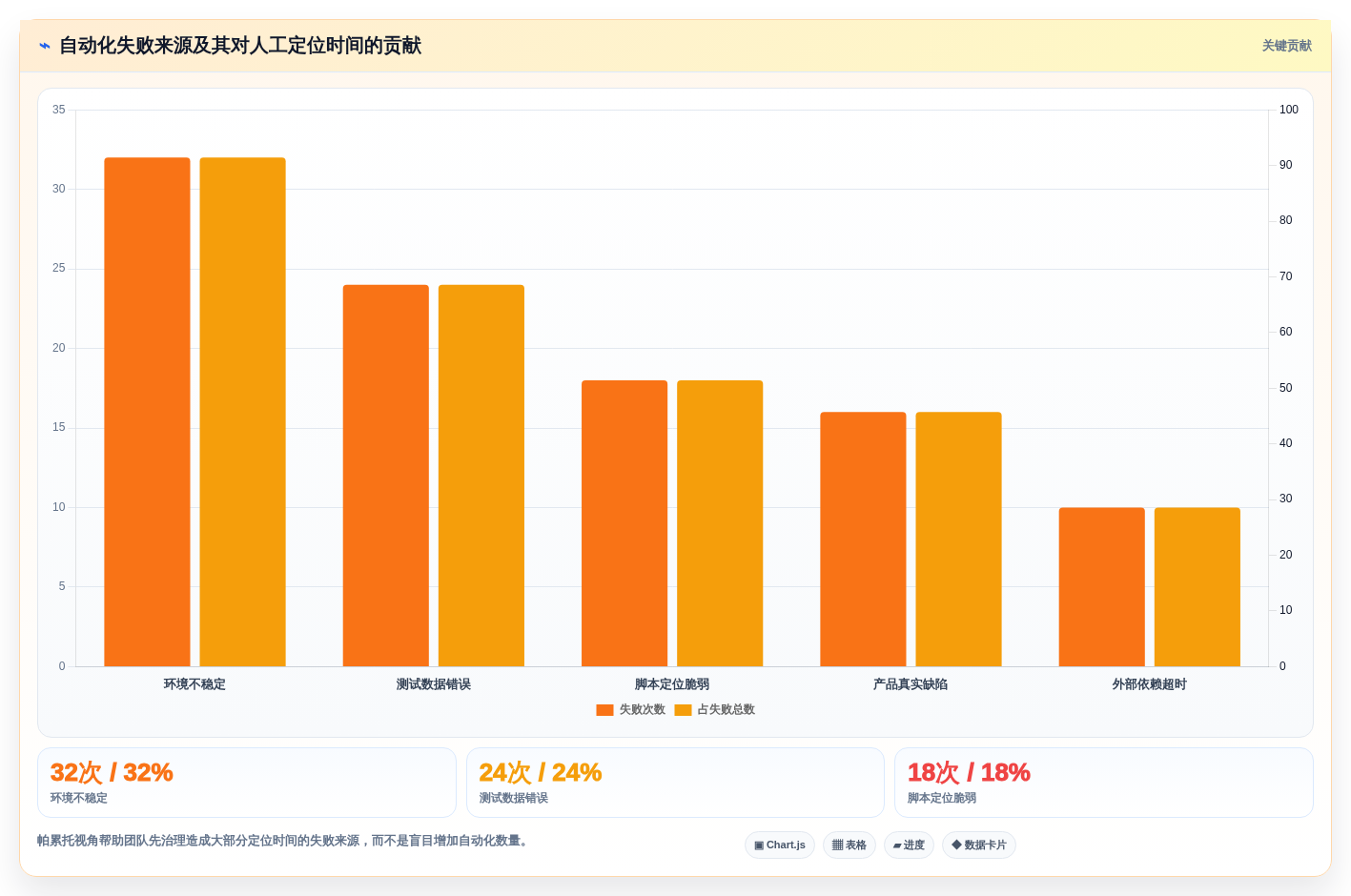
Task: Click the 关键贡献 label in header
Action: 1286,46
